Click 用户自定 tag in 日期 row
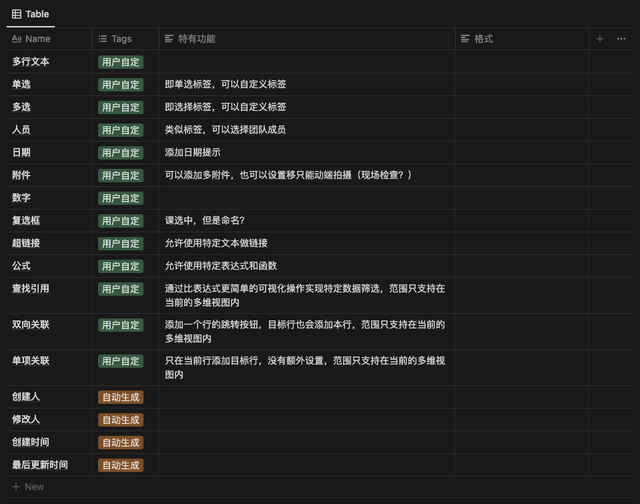Viewport: 640px width, 504px height. [120, 153]
